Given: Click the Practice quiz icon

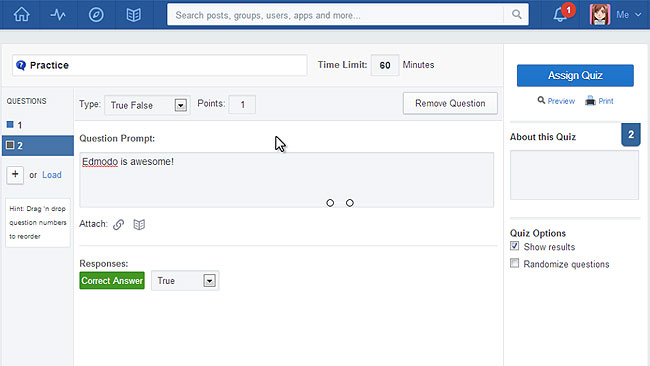Looking at the screenshot, I should (x=21, y=65).
